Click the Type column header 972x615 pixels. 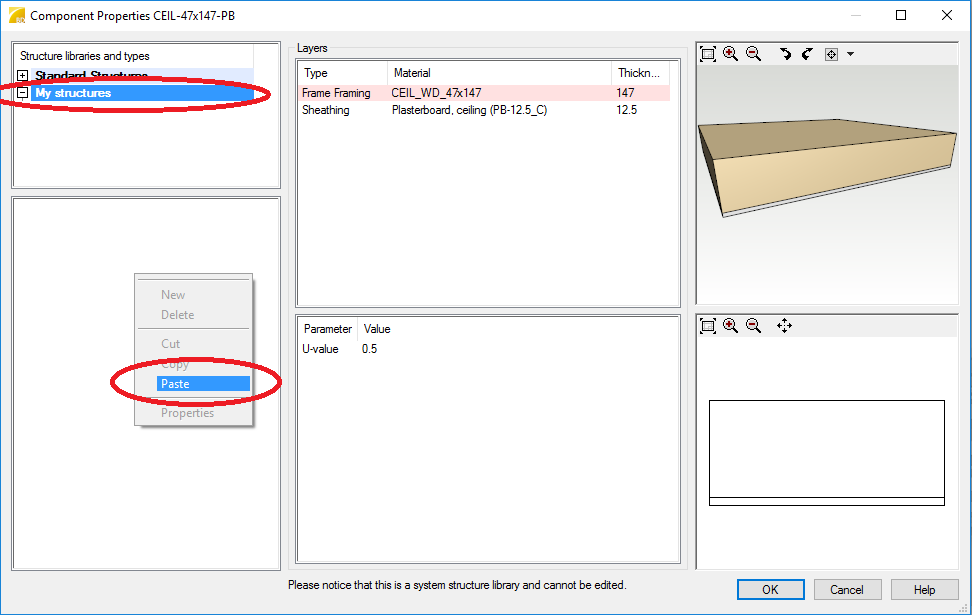[x=343, y=73]
